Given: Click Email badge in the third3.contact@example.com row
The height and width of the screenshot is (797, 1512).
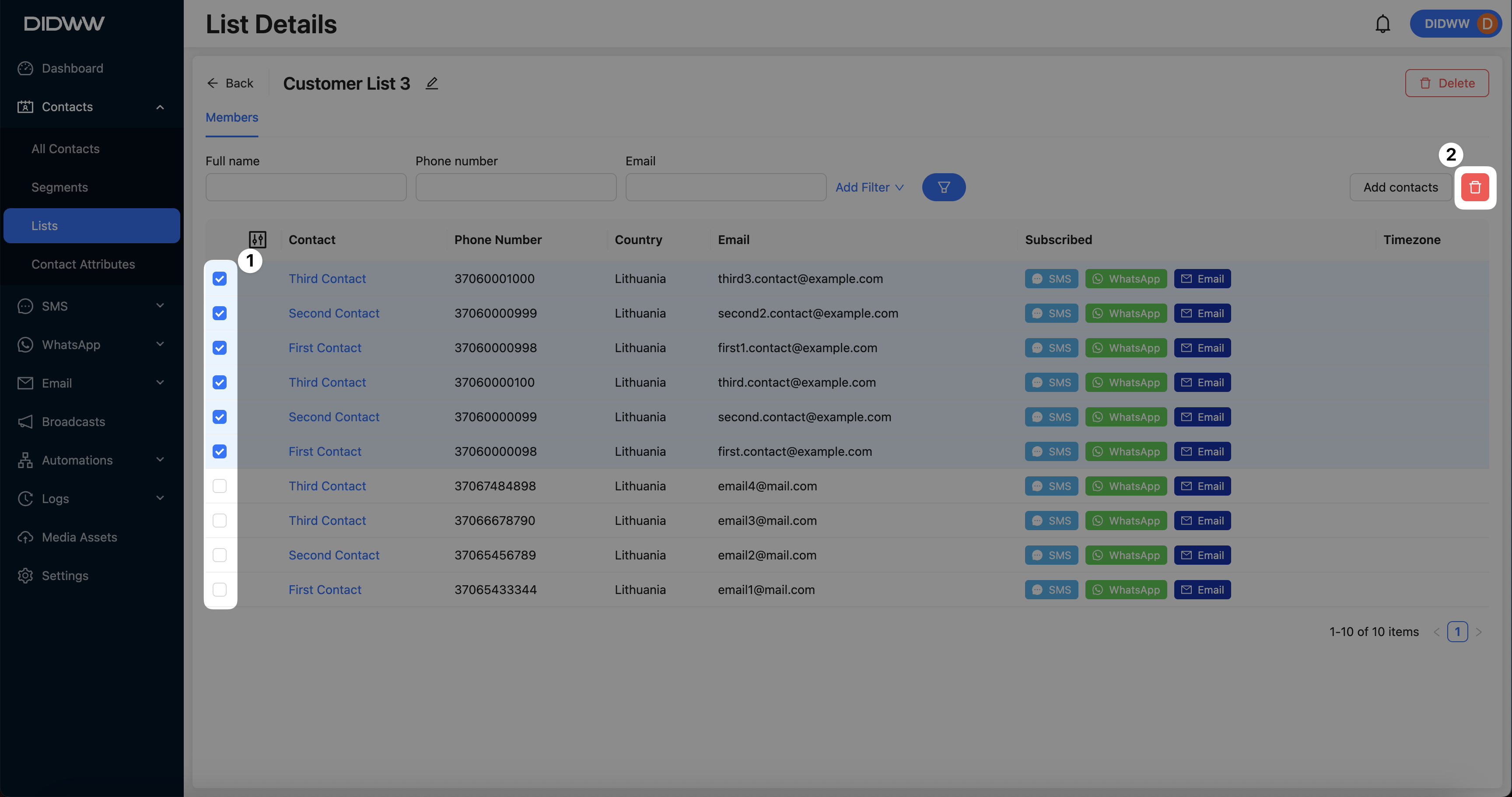Looking at the screenshot, I should tap(1202, 279).
